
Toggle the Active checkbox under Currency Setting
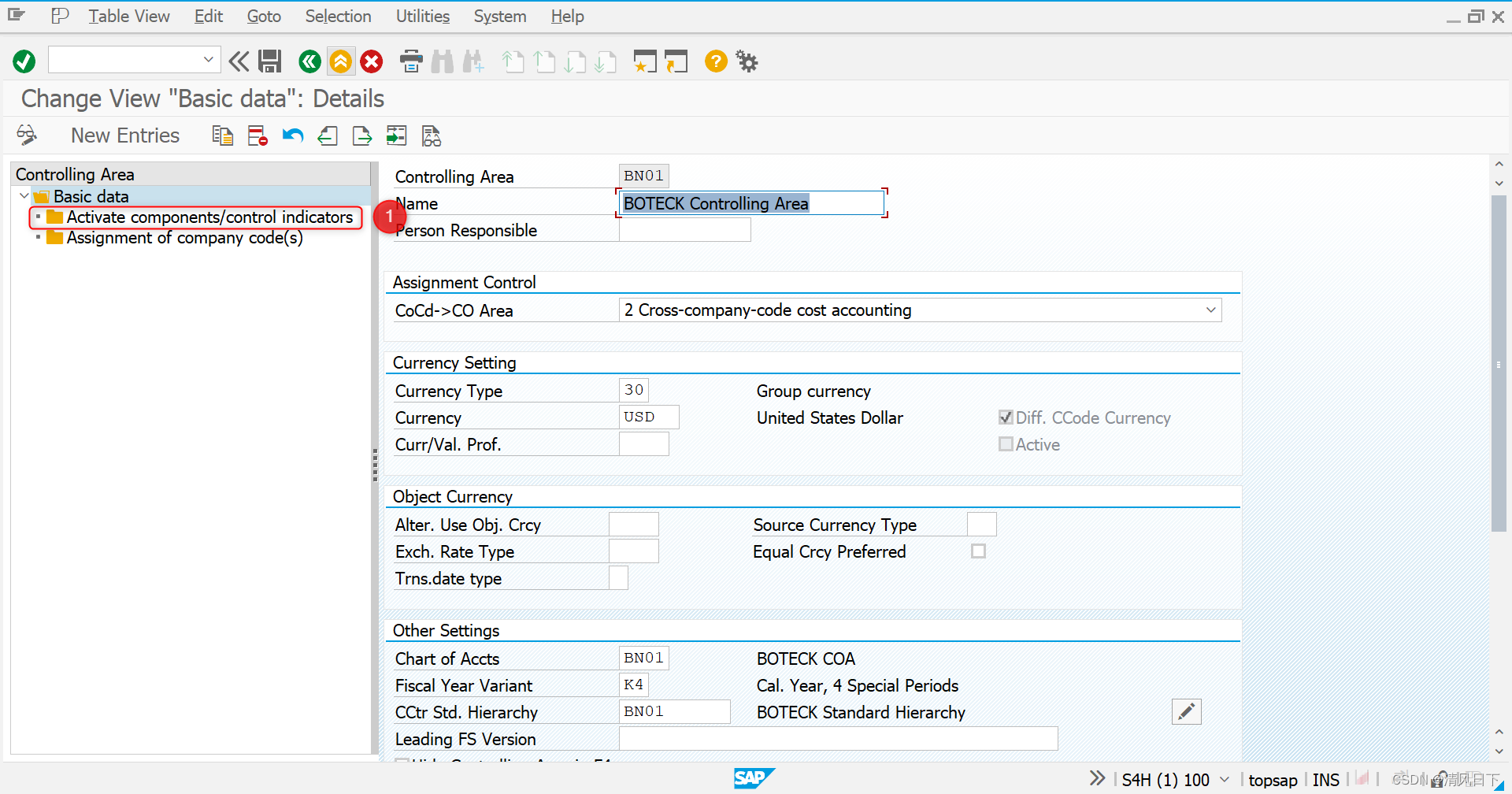pyautogui.click(x=1006, y=444)
